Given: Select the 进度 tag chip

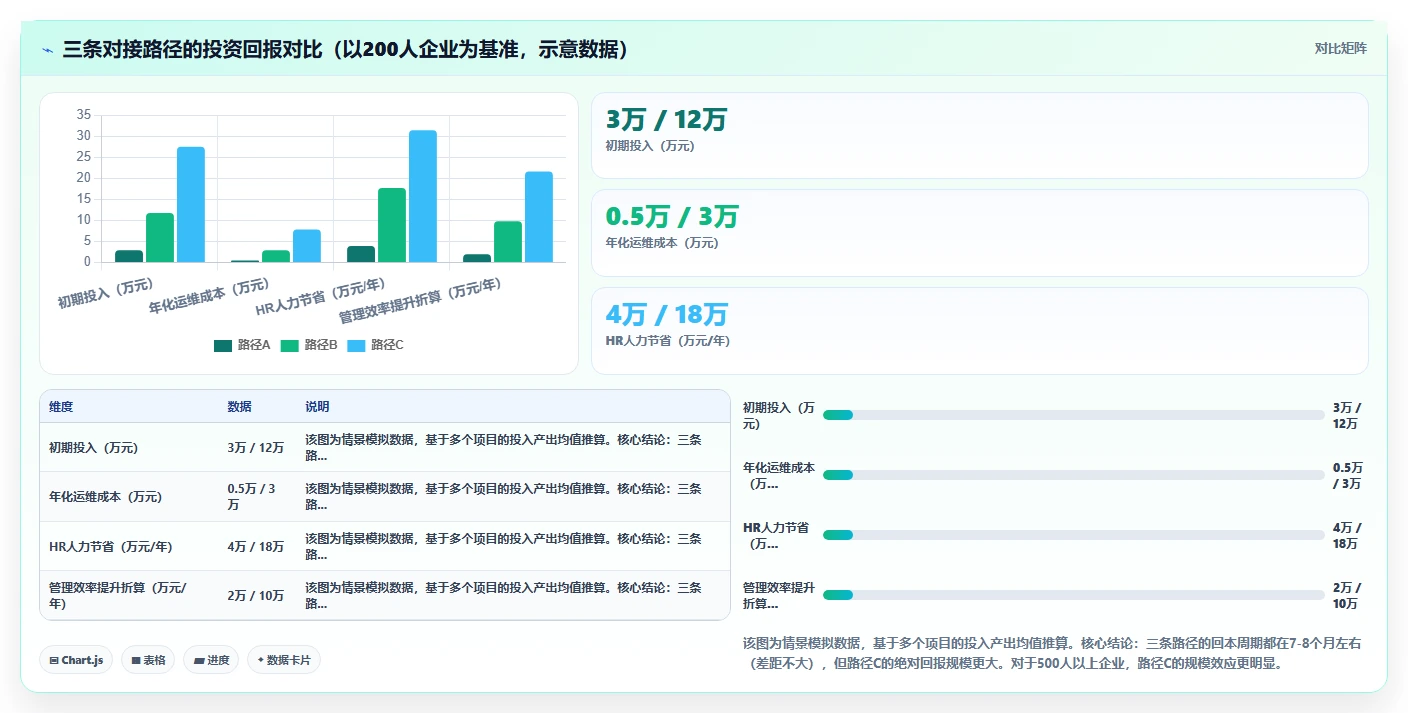Looking at the screenshot, I should point(211,660).
